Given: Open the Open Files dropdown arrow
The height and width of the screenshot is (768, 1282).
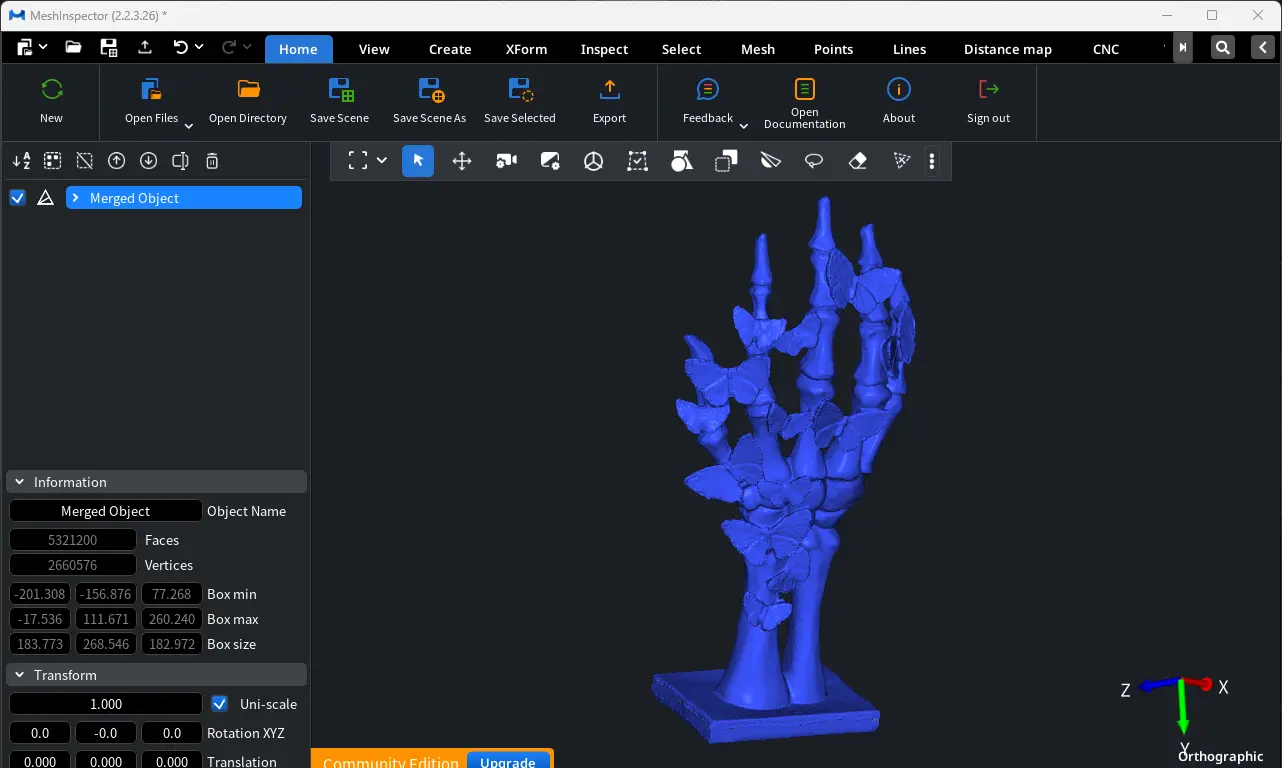Looking at the screenshot, I should (x=188, y=126).
